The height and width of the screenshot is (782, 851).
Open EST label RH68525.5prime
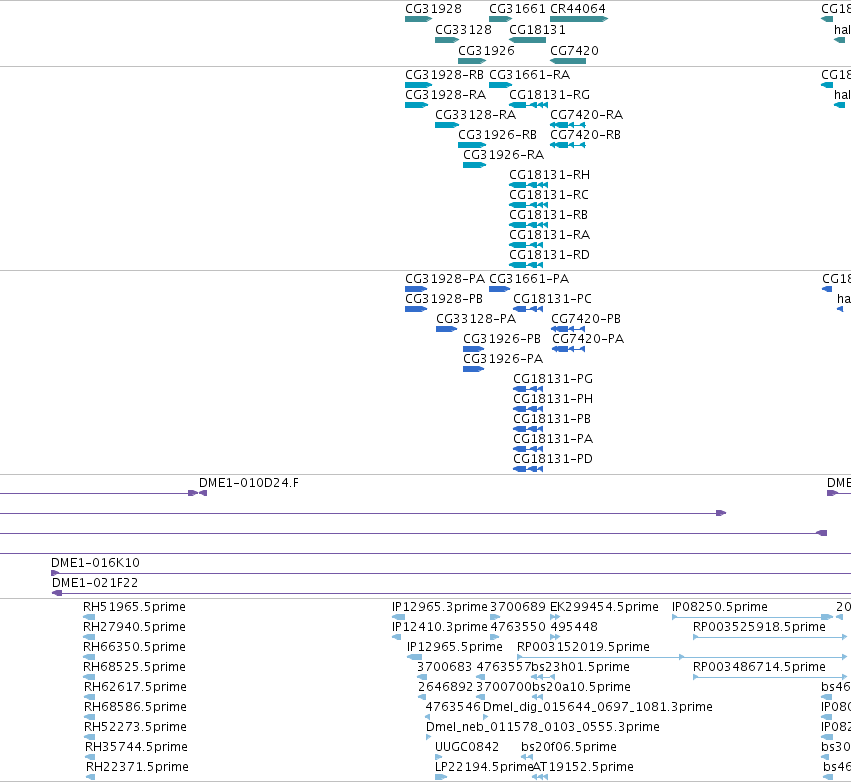tap(134, 667)
